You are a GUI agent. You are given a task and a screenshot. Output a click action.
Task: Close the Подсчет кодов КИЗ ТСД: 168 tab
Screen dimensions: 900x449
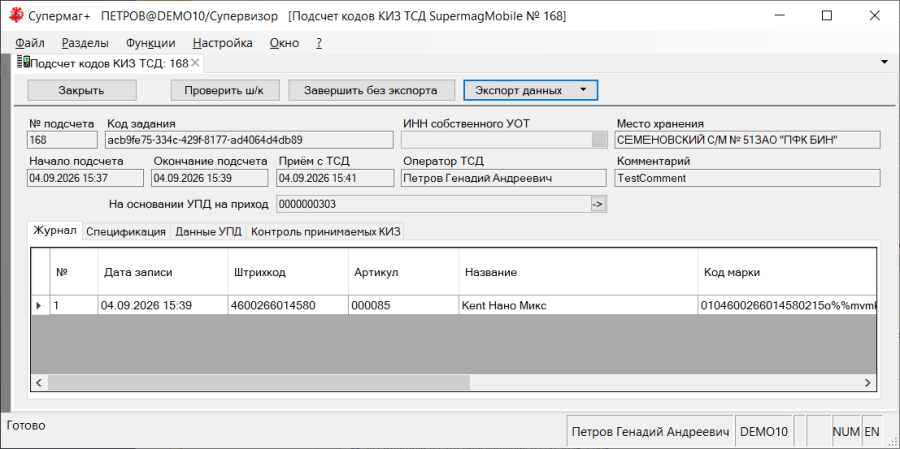(195, 63)
